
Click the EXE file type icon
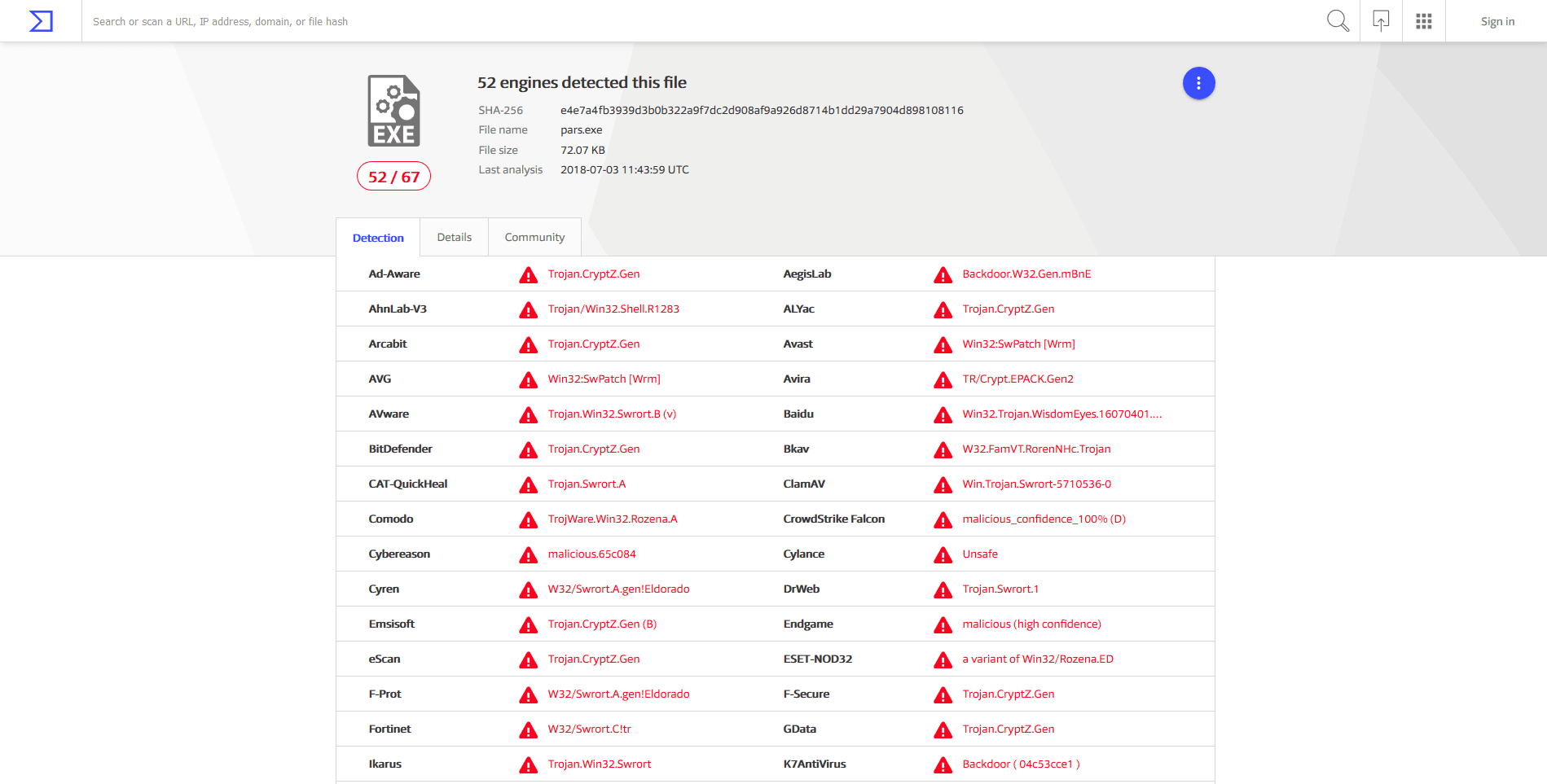[393, 111]
